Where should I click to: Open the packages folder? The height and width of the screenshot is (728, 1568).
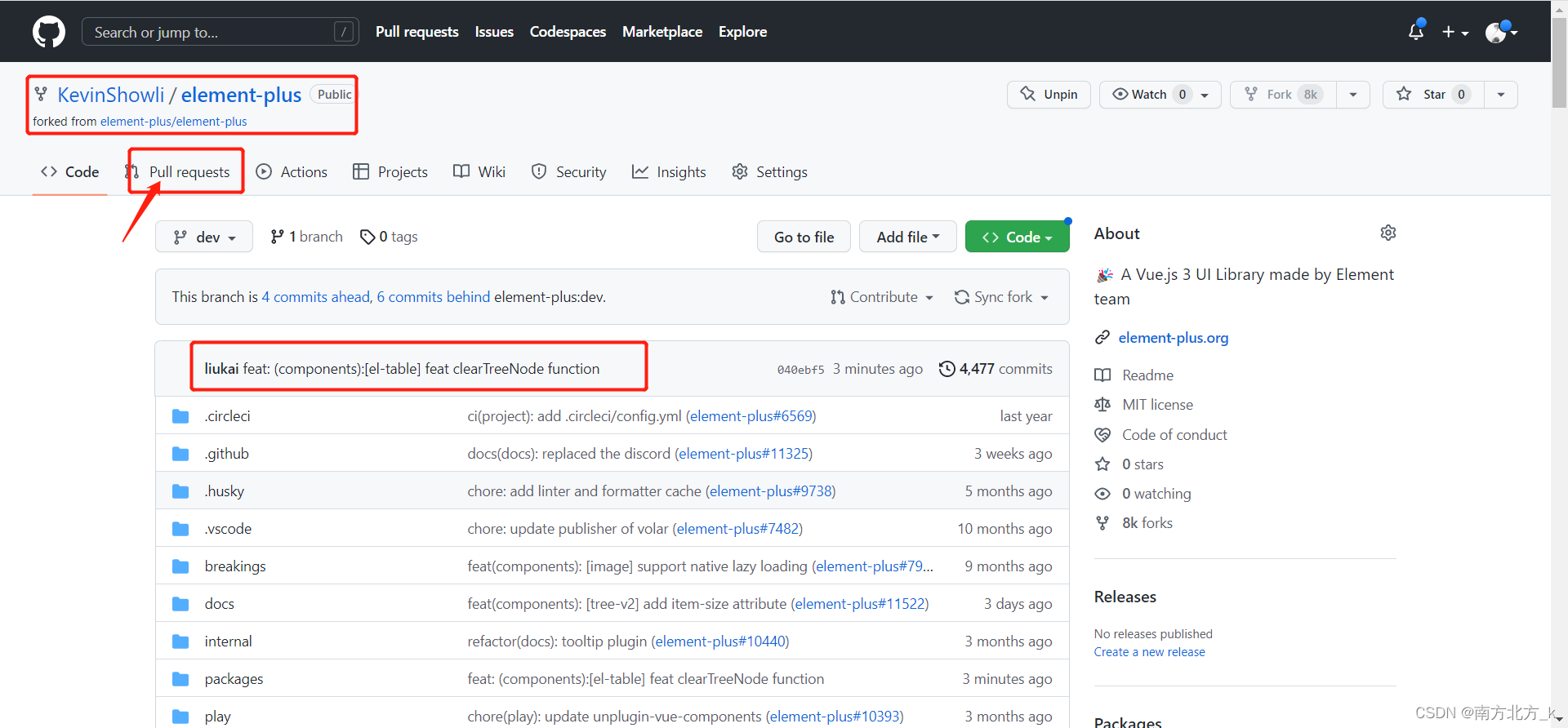(x=234, y=679)
